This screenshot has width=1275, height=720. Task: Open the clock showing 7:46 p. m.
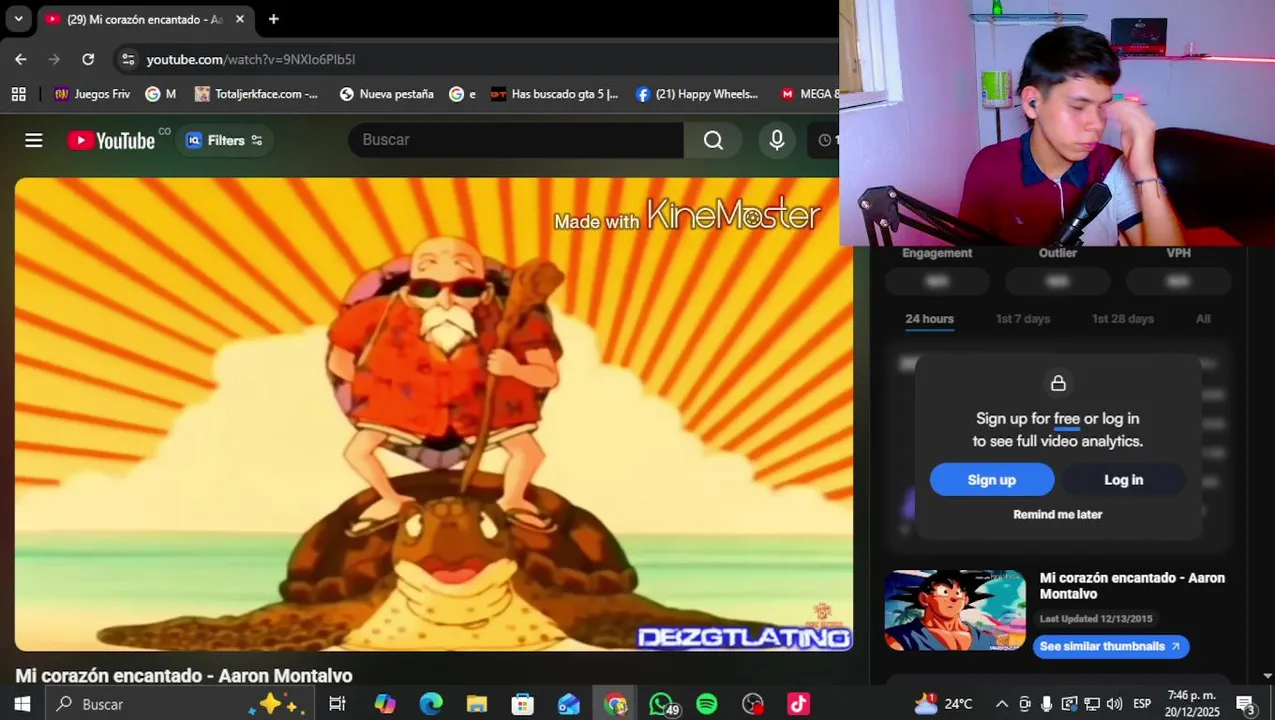[1191, 704]
